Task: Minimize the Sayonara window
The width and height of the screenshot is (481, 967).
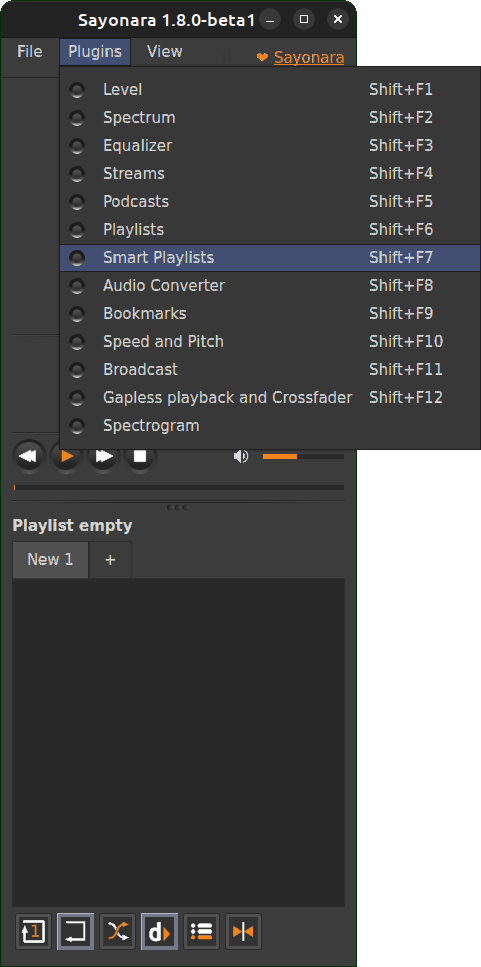Action: 269,20
